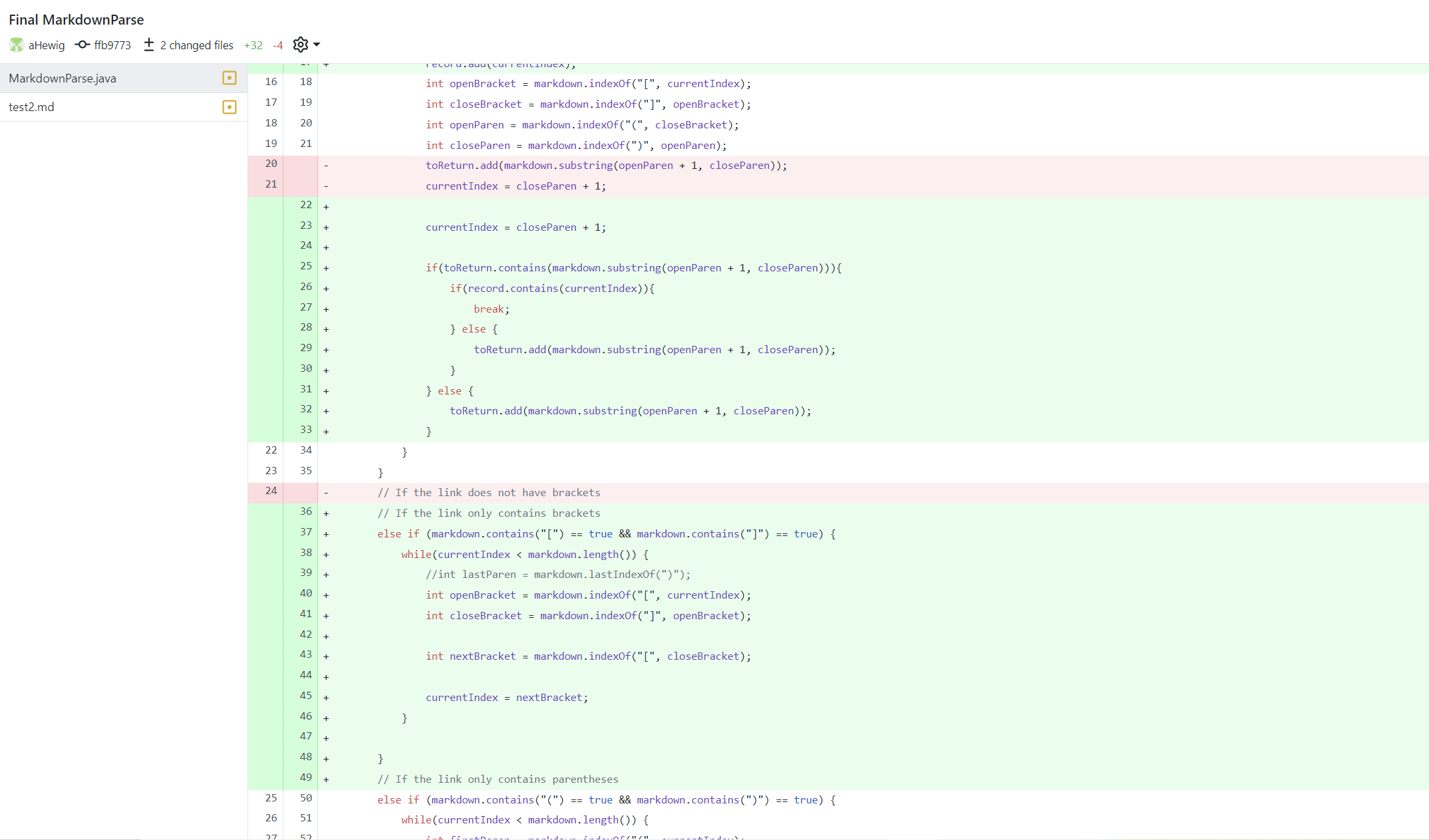This screenshot has width=1429, height=840.
Task: Click the commit icon beside ffb9773
Action: [x=82, y=45]
